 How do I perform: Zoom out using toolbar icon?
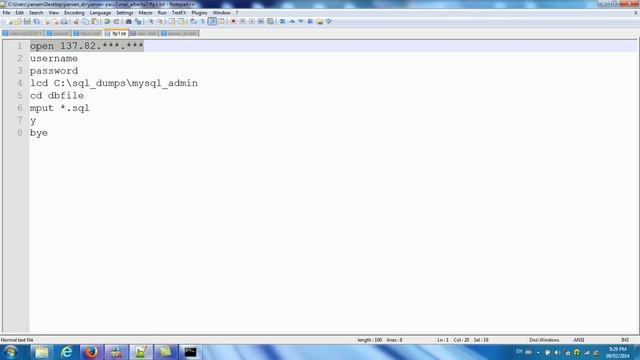160,21
